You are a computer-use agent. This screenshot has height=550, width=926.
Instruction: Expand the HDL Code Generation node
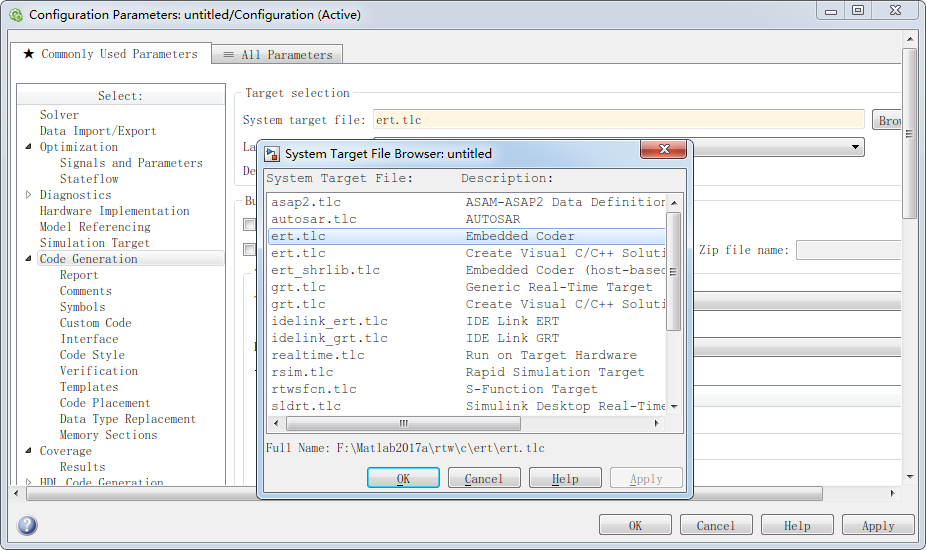coord(28,482)
